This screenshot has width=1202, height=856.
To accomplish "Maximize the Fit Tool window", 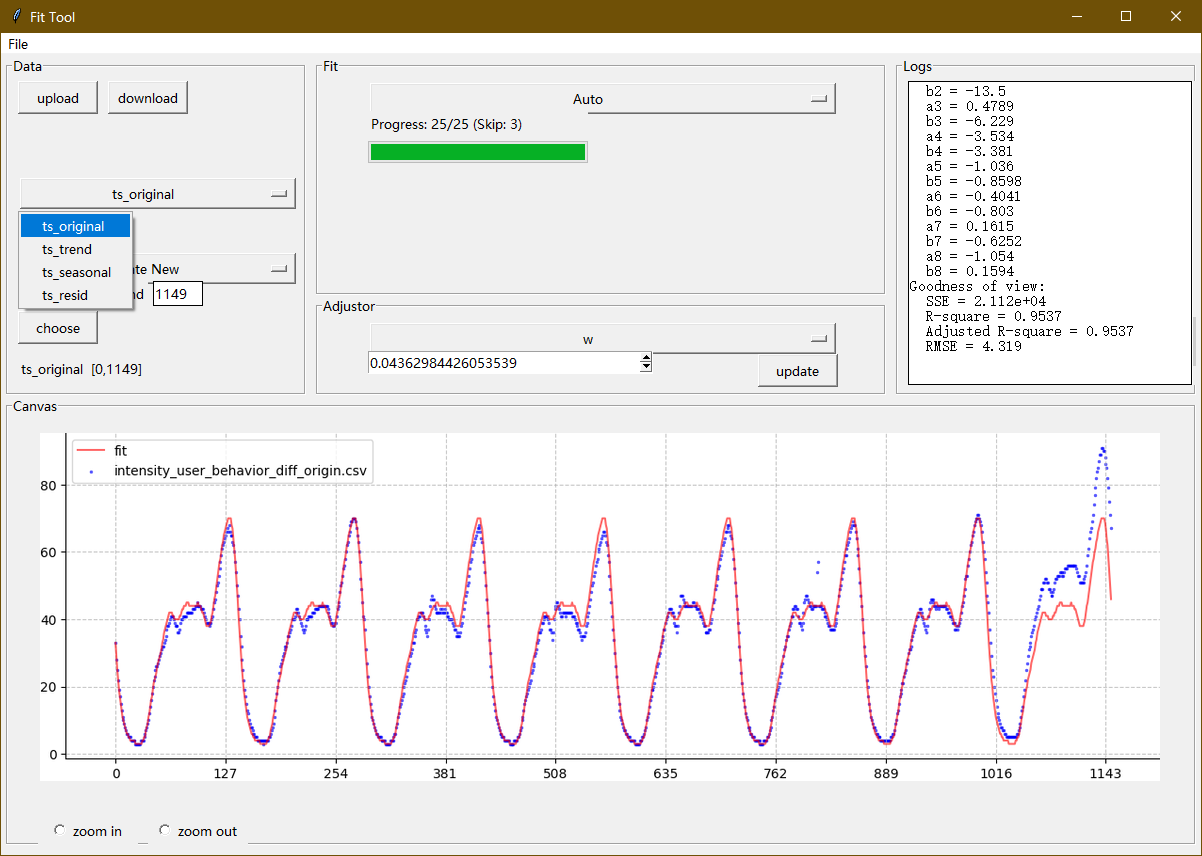I will coord(1126,16).
